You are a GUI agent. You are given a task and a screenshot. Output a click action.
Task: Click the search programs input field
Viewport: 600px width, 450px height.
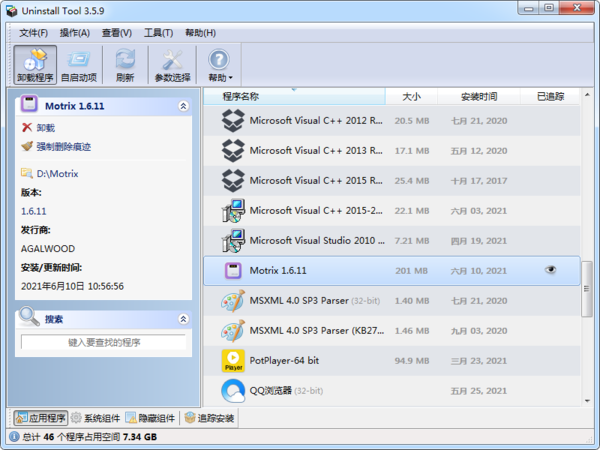coord(103,342)
